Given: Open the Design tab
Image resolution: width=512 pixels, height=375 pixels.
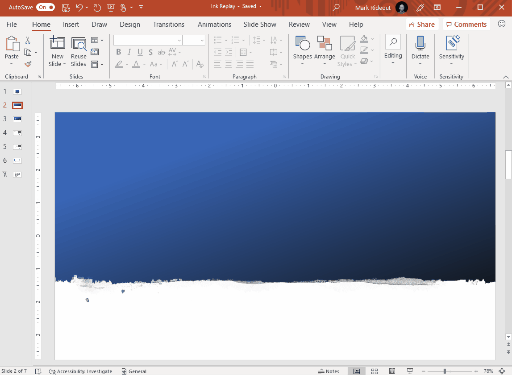Looking at the screenshot, I should [x=130, y=24].
